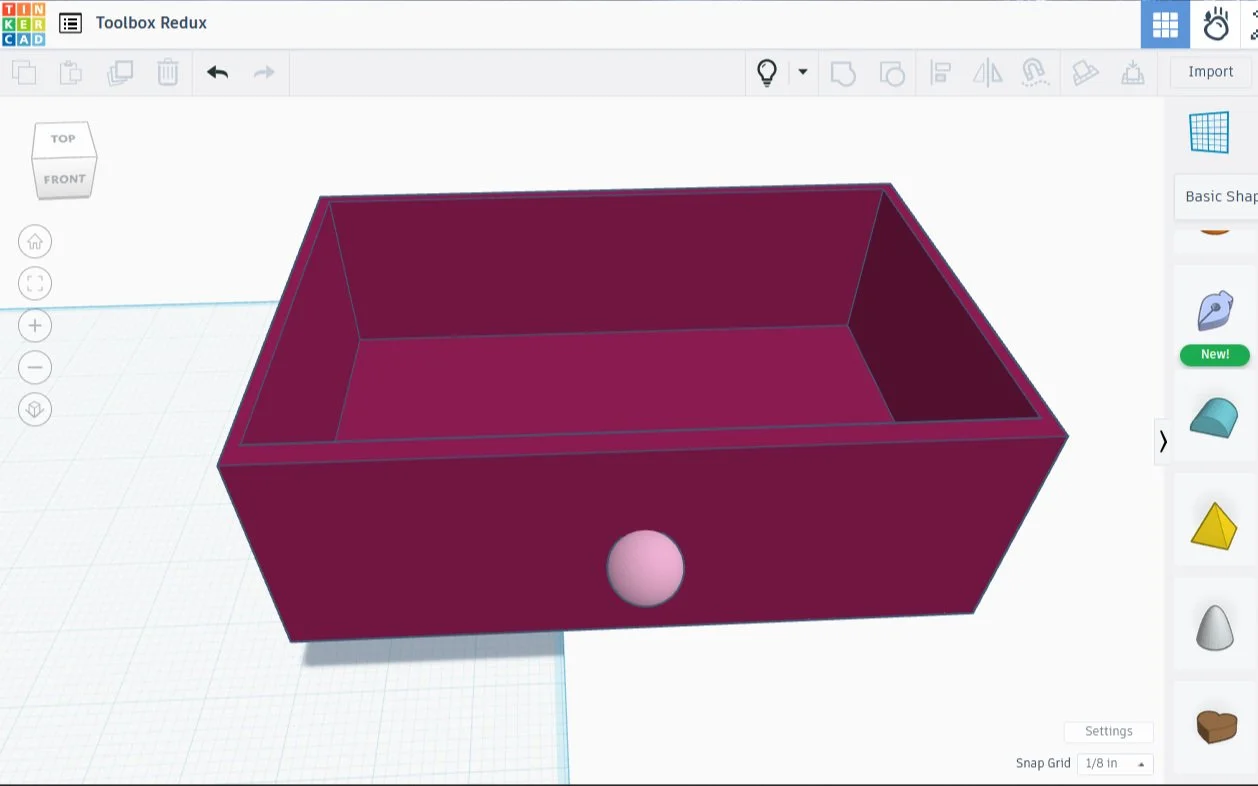Image resolution: width=1258 pixels, height=786 pixels.
Task: Select the pink sphere knob
Action: [645, 568]
